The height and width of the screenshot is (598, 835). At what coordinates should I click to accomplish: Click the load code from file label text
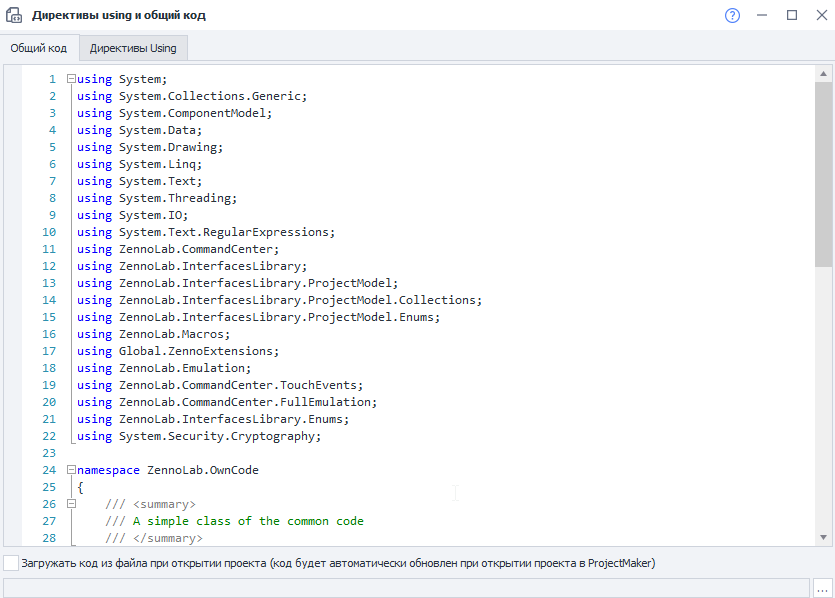tap(337, 563)
